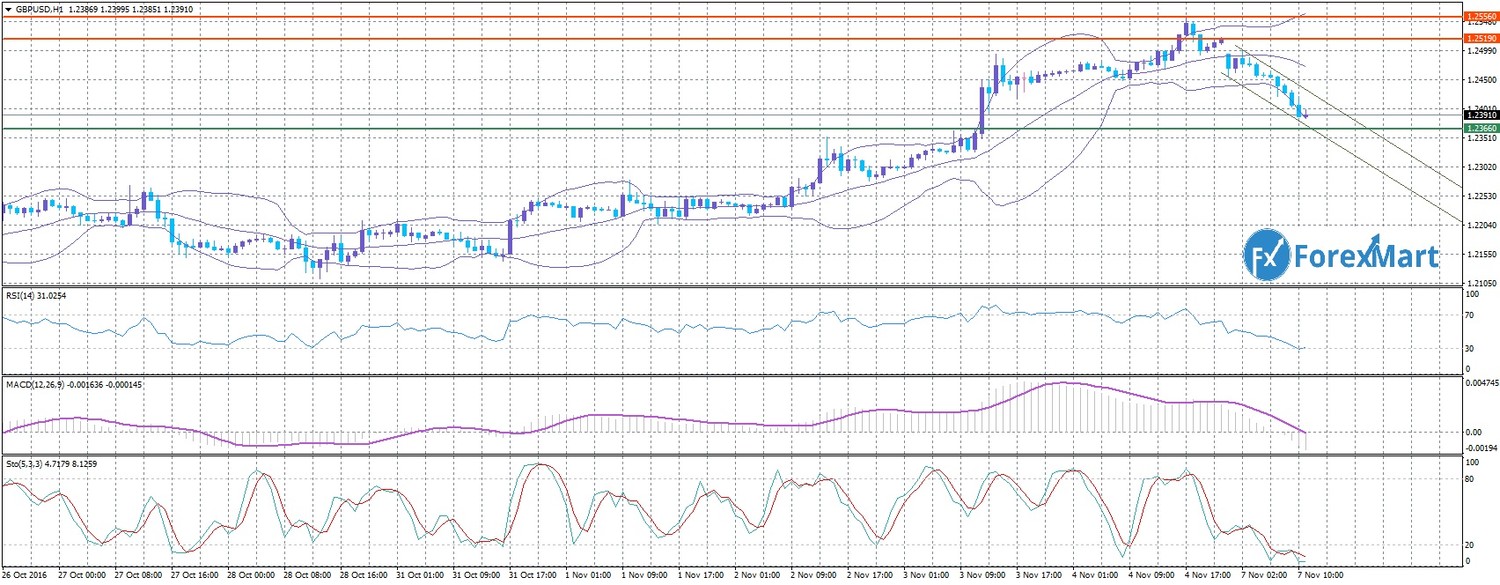This screenshot has height=585, width=1500.
Task: Click the RSI 70 level scale value
Action: (x=1470, y=316)
